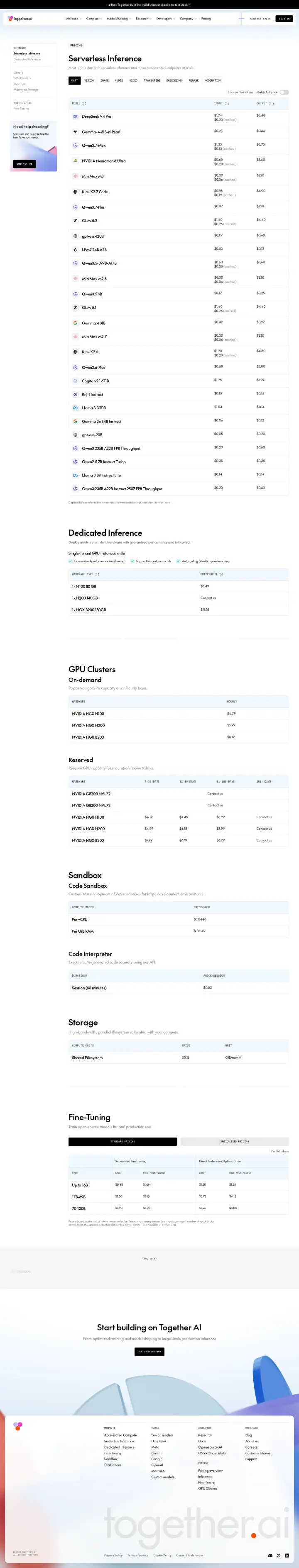The height and width of the screenshot is (1568, 299).
Task: Click the Gemma-4-31B-it-Pearl model icon
Action: pyautogui.click(x=76, y=131)
